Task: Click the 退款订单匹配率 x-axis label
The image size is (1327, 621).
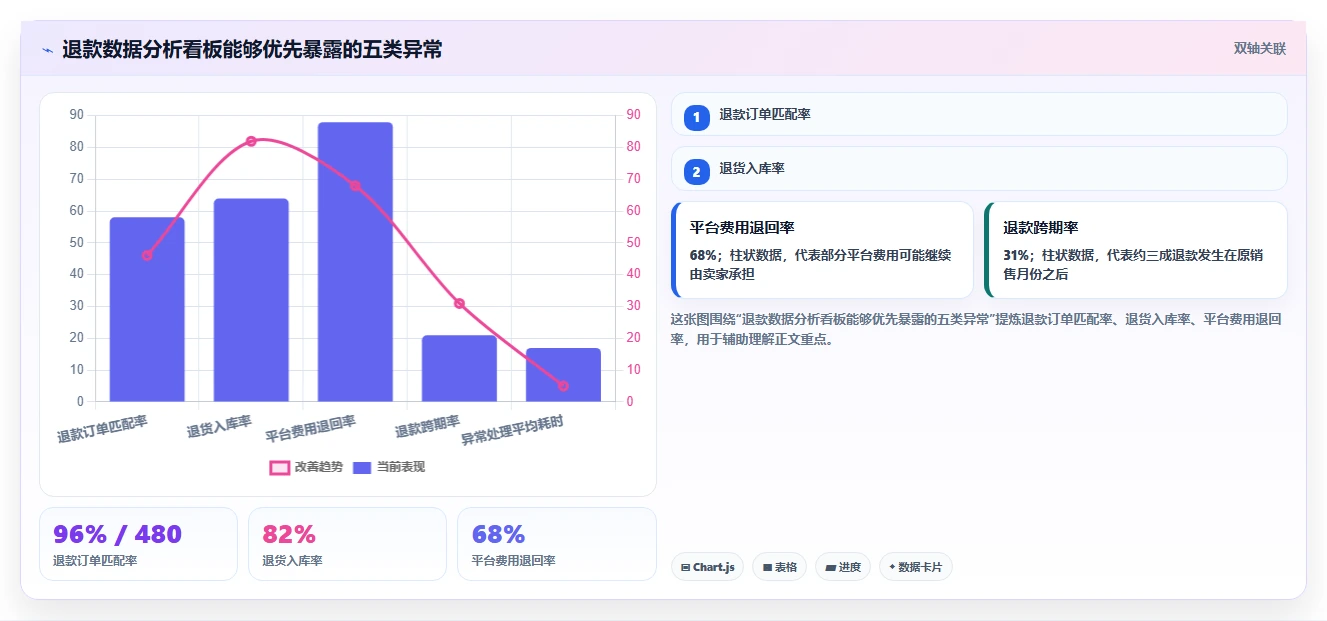Action: 102,430
